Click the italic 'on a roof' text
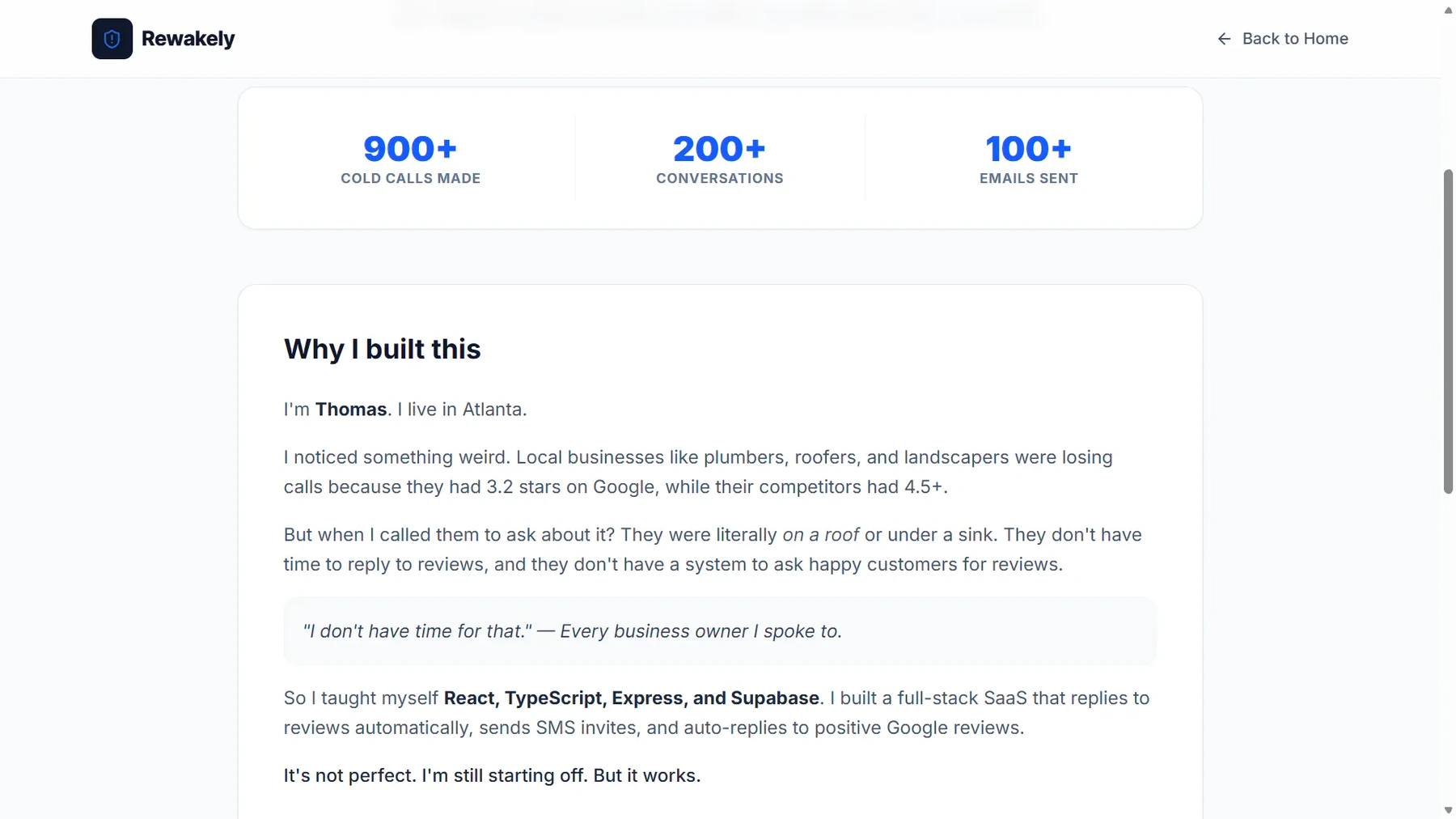This screenshot has width=1456, height=819. 820,535
